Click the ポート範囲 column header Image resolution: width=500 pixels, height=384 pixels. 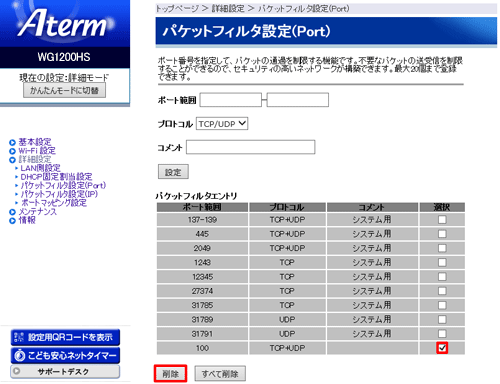click(x=202, y=207)
